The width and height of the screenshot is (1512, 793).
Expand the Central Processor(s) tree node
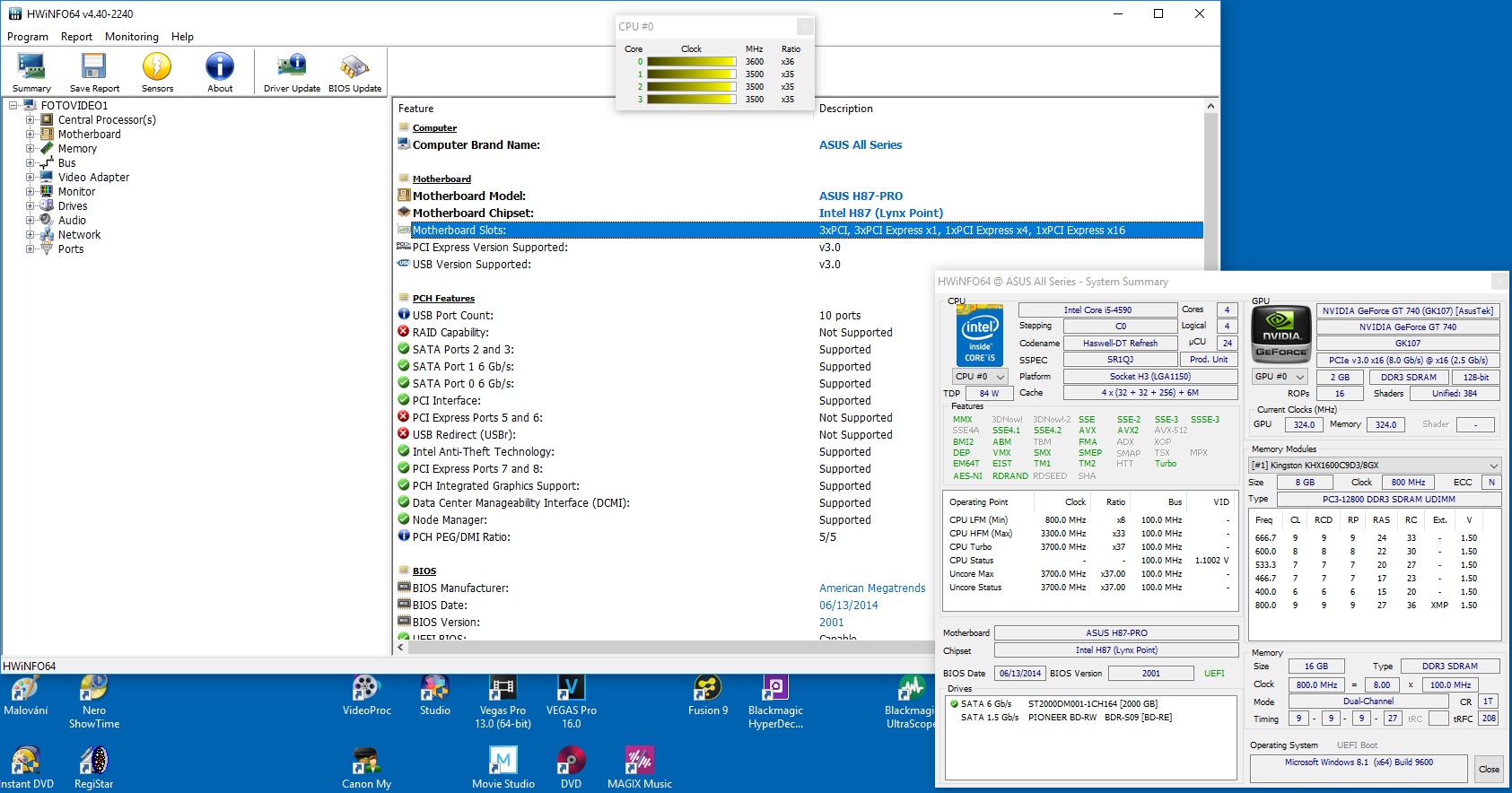click(31, 120)
